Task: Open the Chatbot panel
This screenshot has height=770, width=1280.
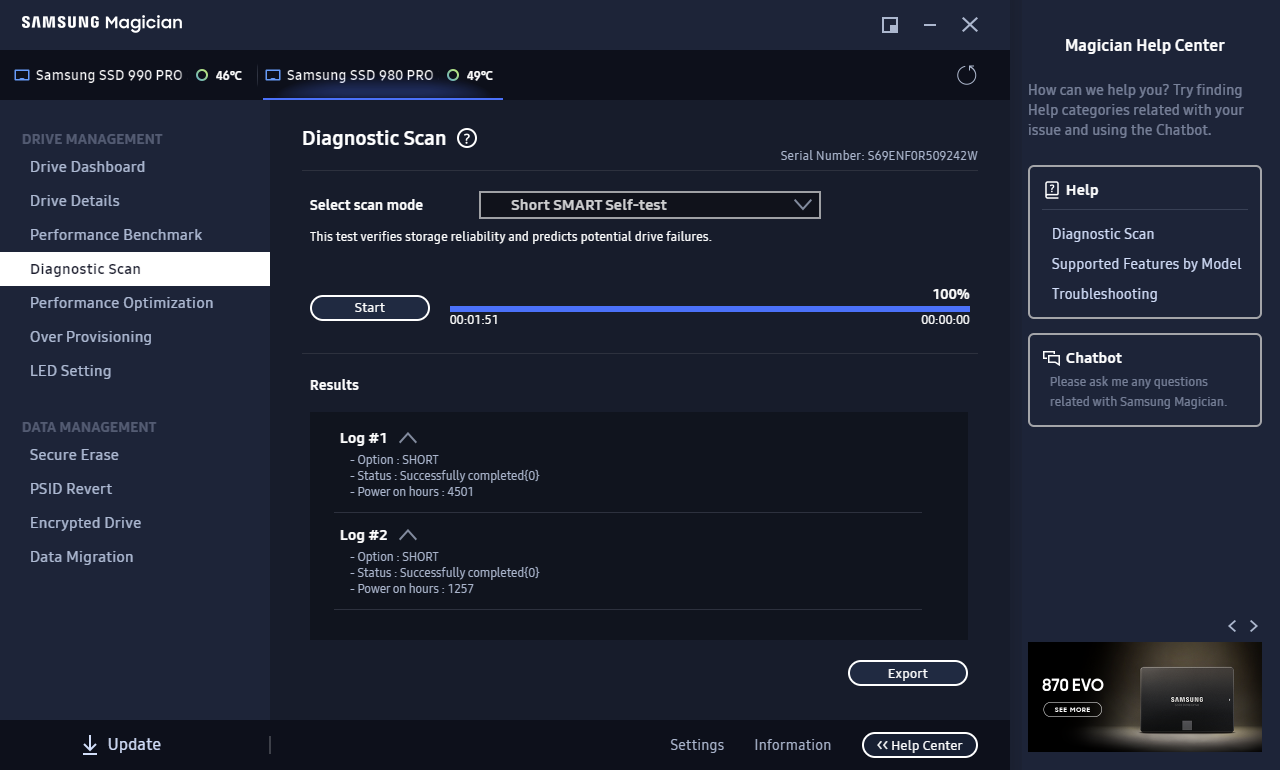Action: click(x=1145, y=380)
